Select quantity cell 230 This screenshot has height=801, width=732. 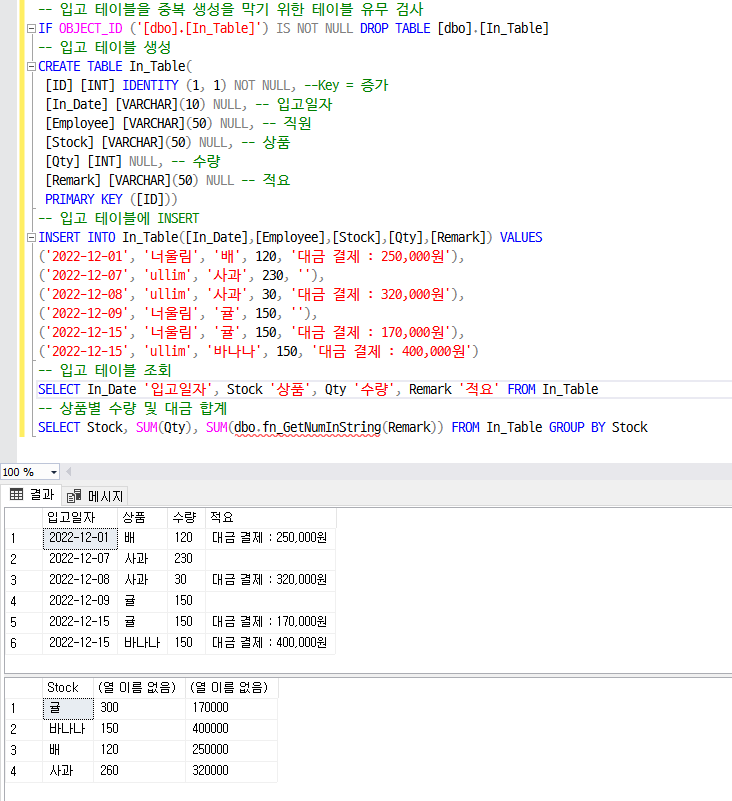pos(186,559)
